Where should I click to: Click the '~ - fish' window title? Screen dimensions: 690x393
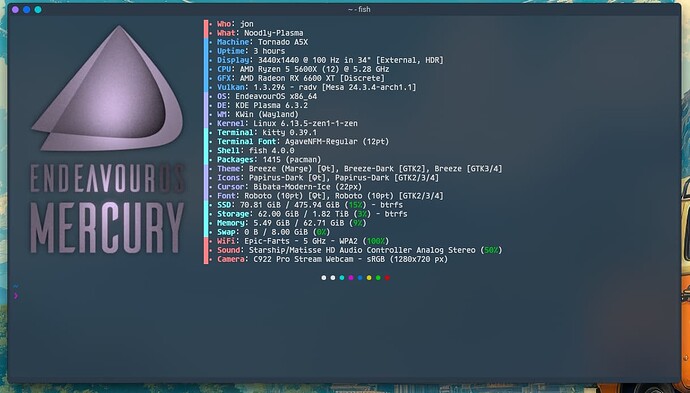pyautogui.click(x=359, y=9)
